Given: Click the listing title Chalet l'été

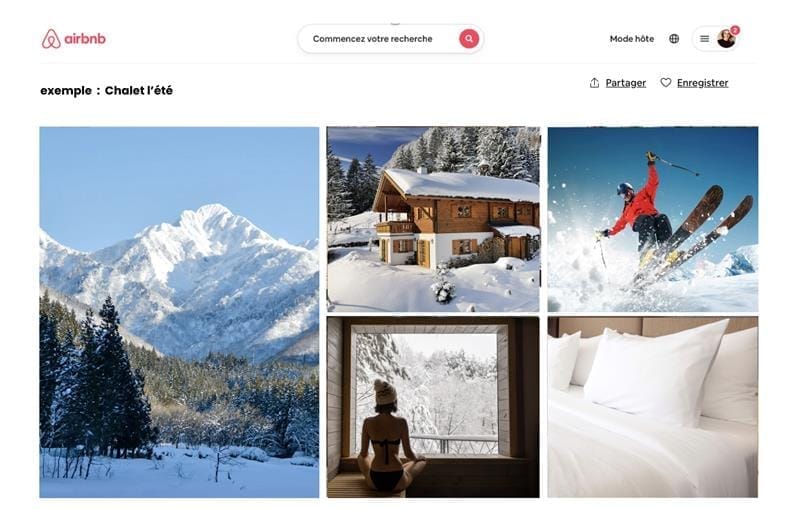Looking at the screenshot, I should tap(139, 91).
